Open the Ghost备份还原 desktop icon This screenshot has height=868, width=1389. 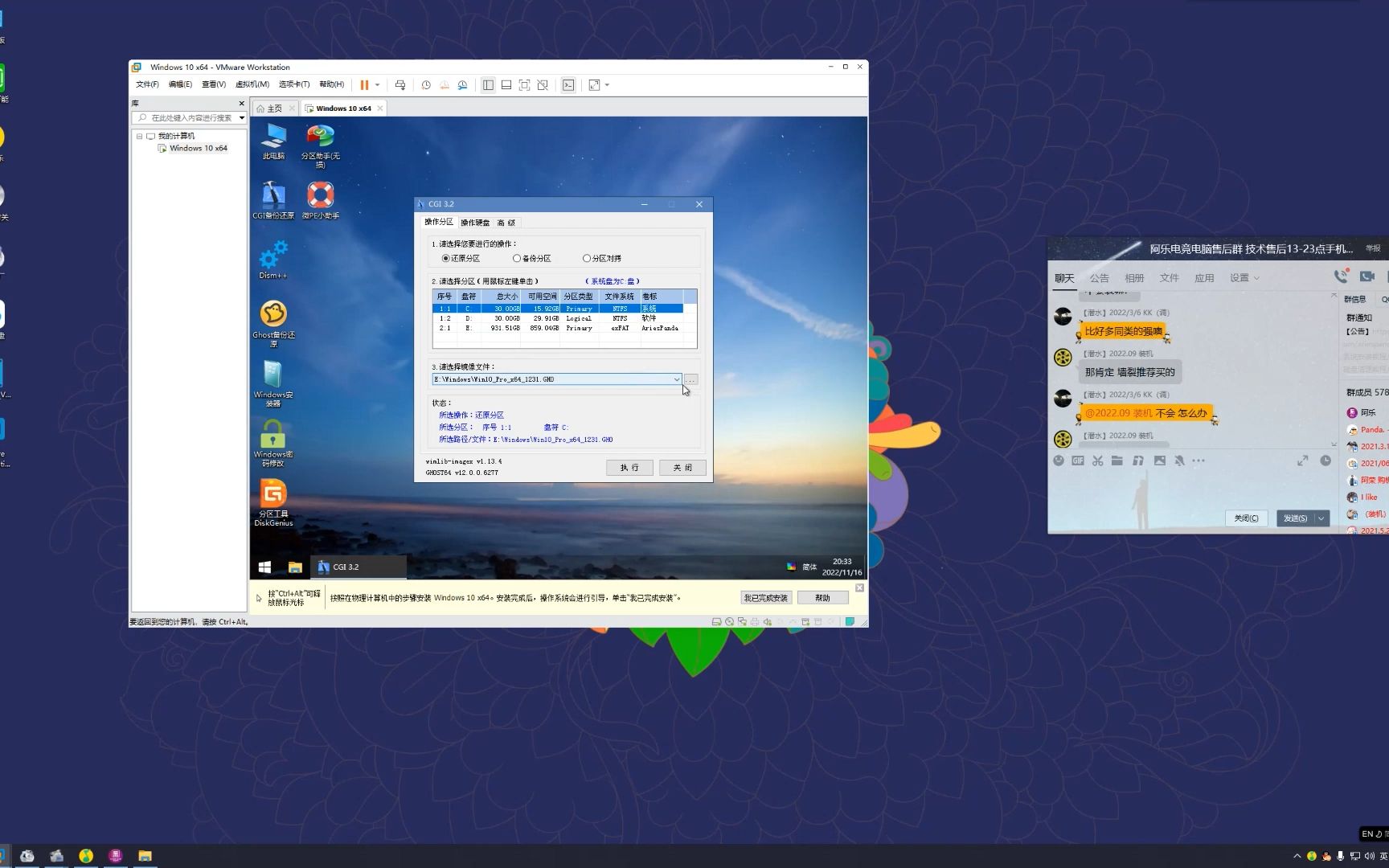(273, 323)
